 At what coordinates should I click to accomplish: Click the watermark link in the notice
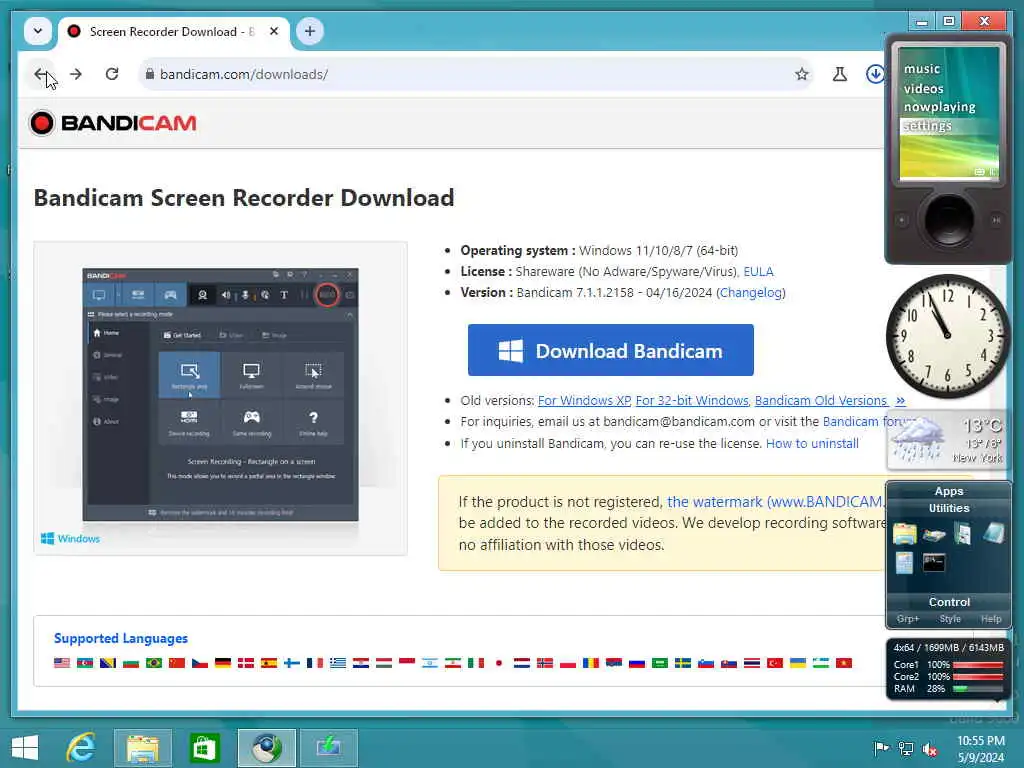coord(775,502)
